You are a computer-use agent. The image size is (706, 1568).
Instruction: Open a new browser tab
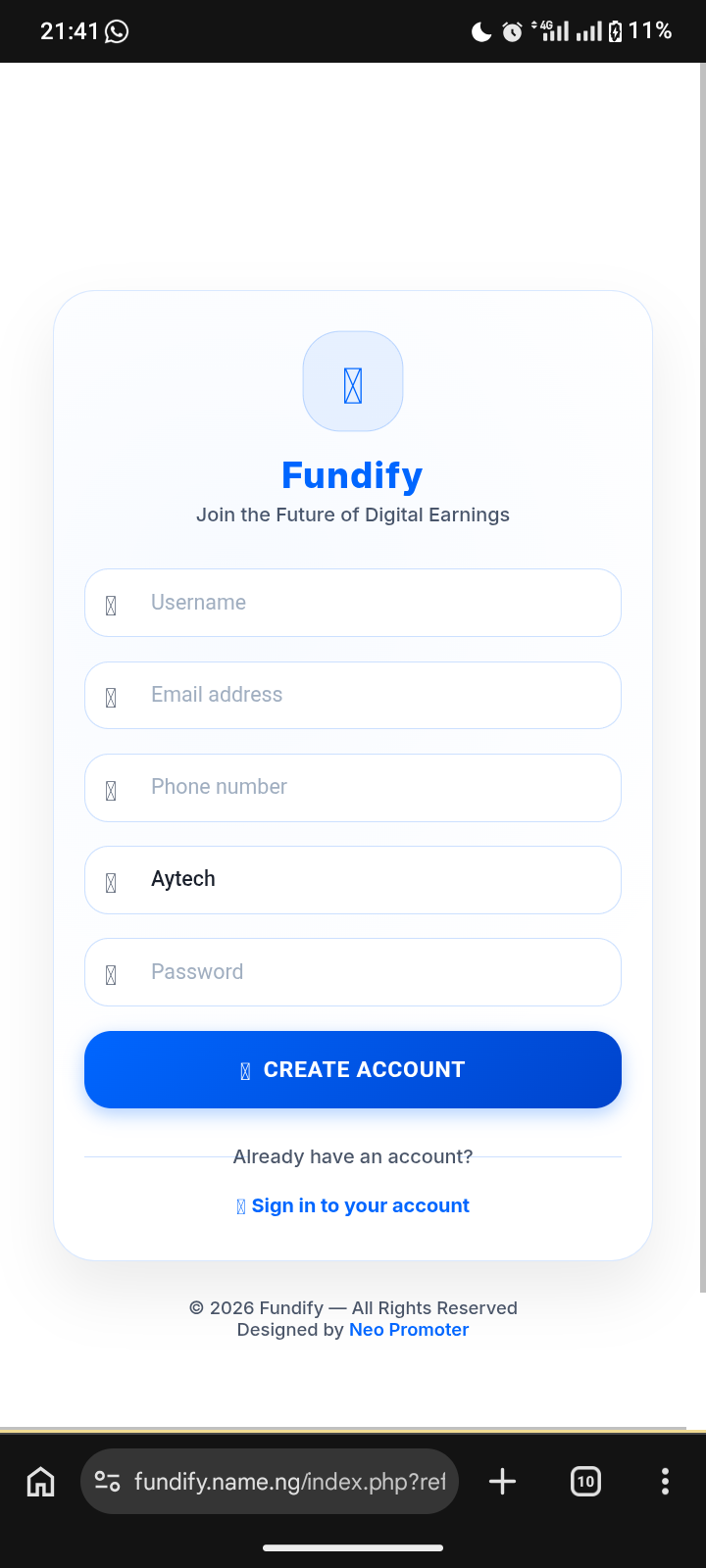tap(502, 1481)
